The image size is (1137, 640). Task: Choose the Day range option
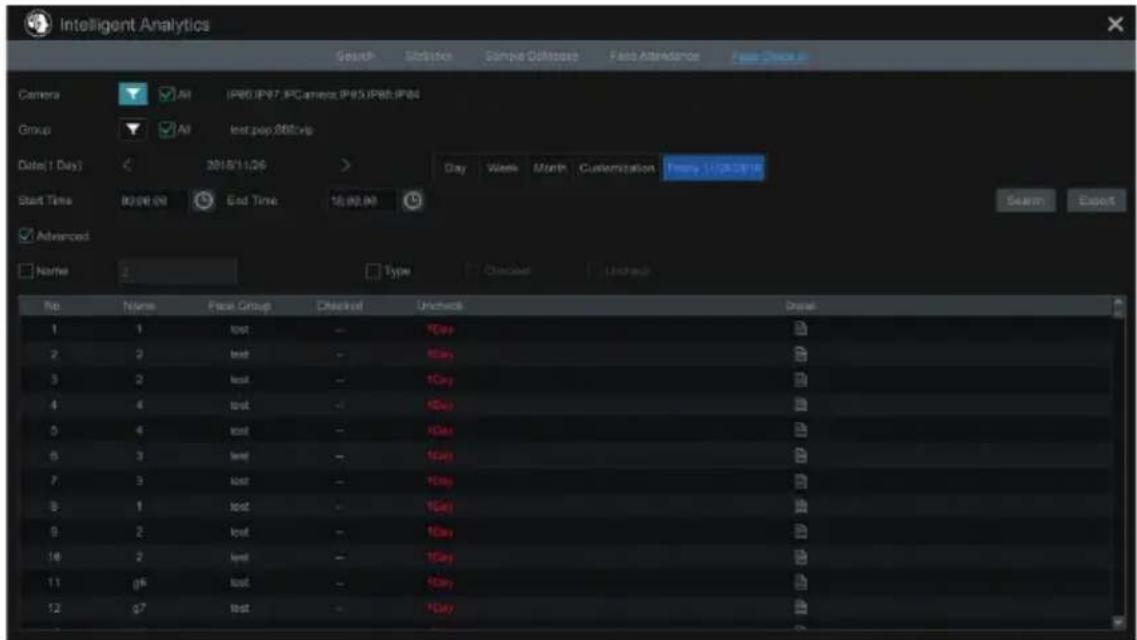click(x=455, y=168)
